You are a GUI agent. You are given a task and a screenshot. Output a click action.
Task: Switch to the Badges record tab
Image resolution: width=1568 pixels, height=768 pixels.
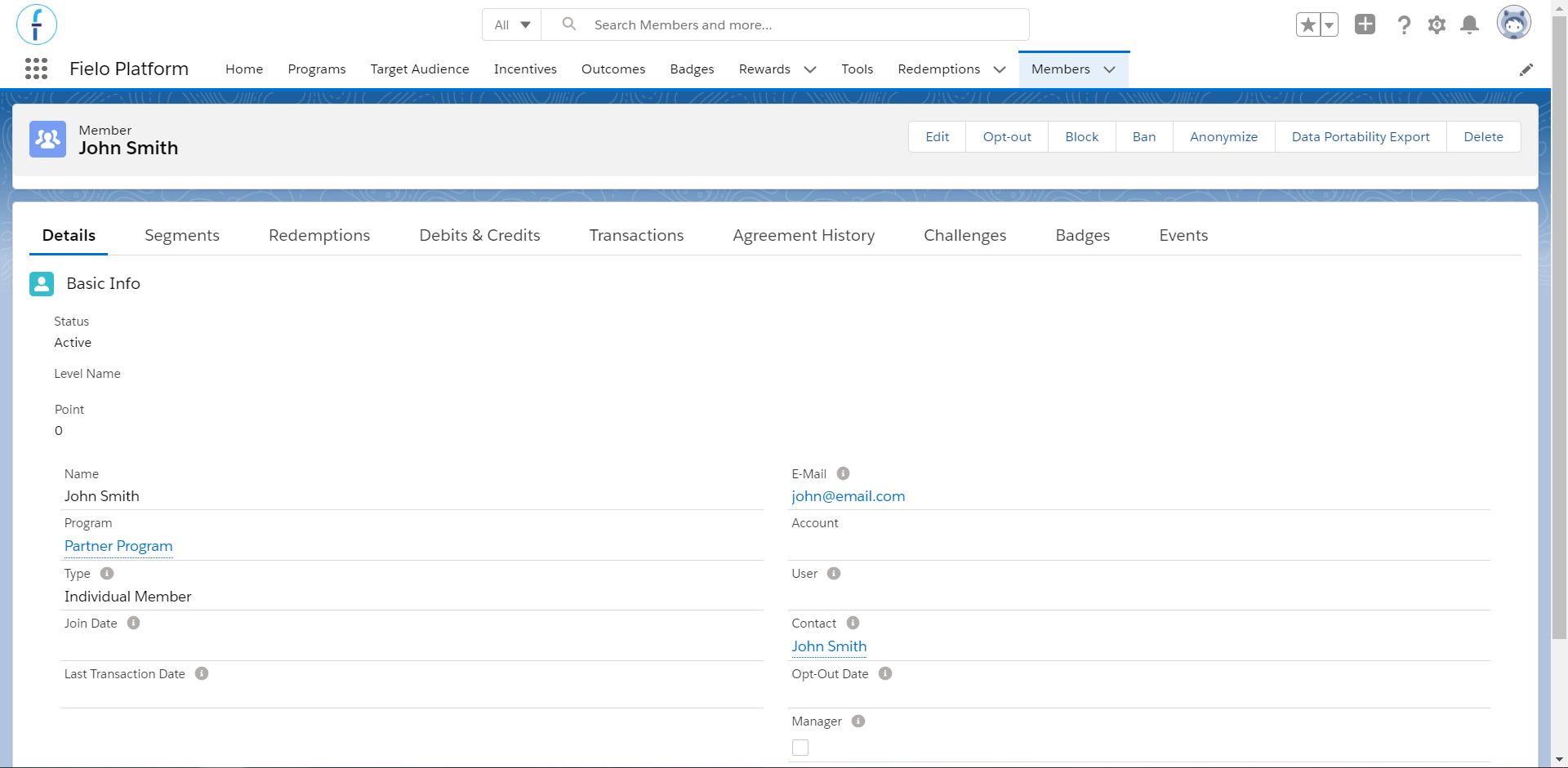tap(1082, 235)
